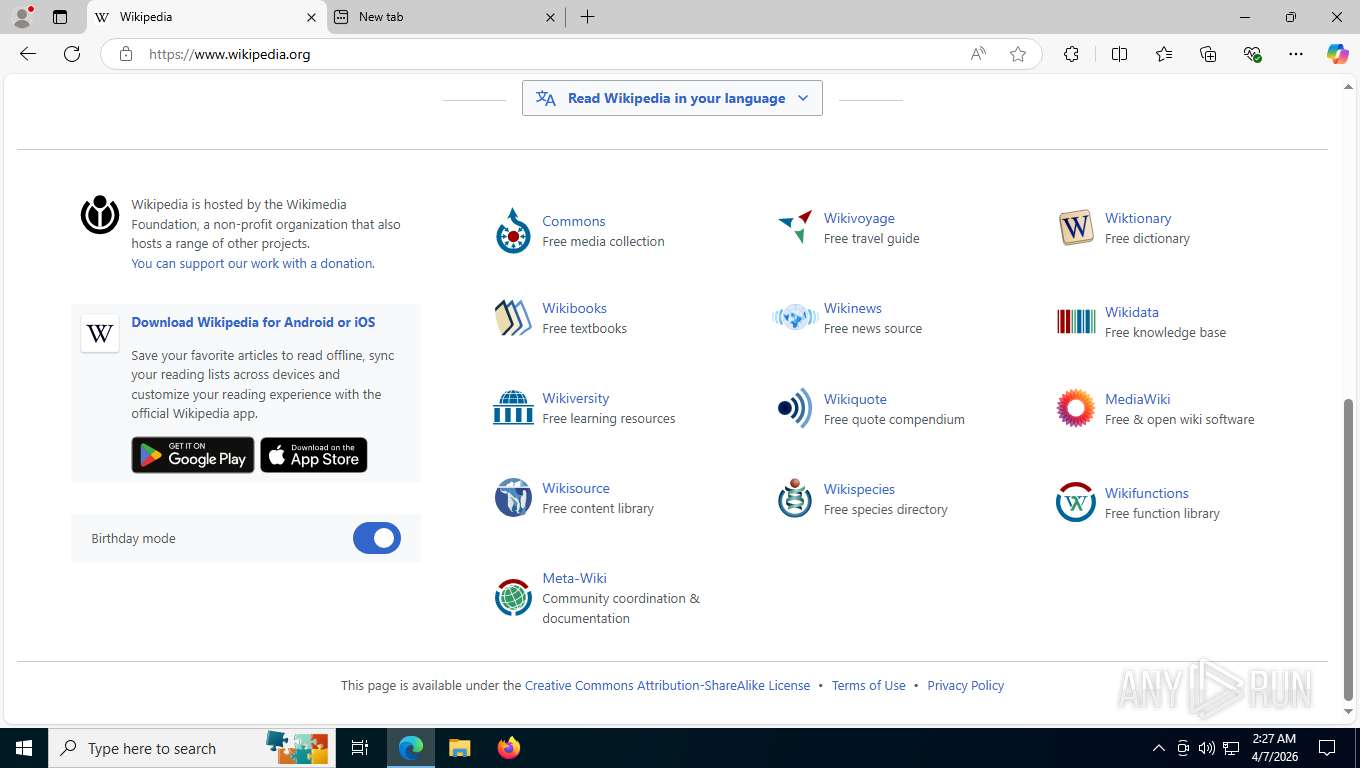Click the Commons logo icon
The width and height of the screenshot is (1360, 768).
coord(513,231)
